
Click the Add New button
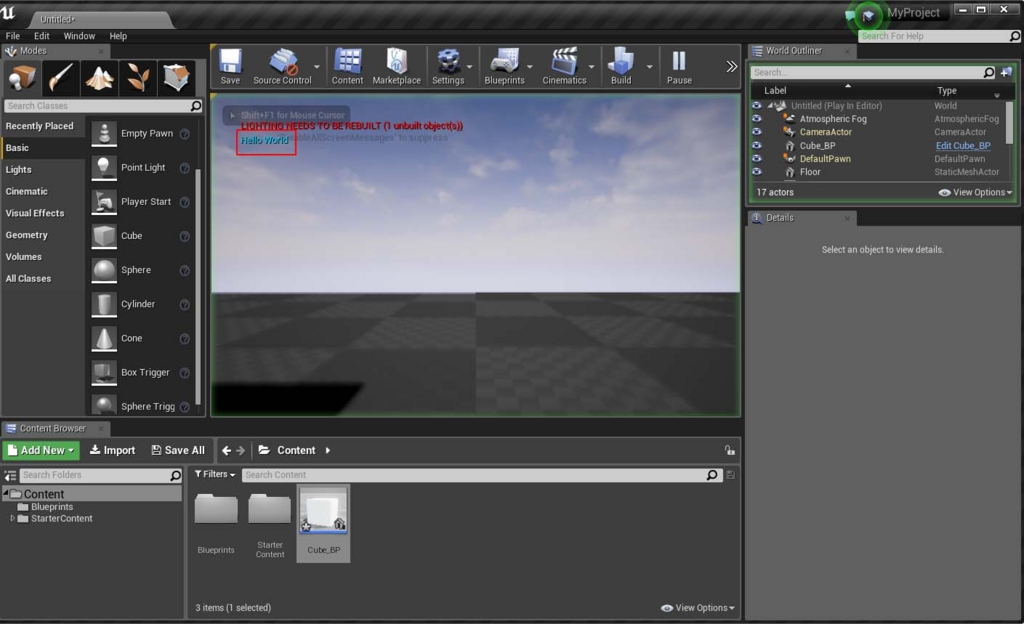pyautogui.click(x=40, y=450)
